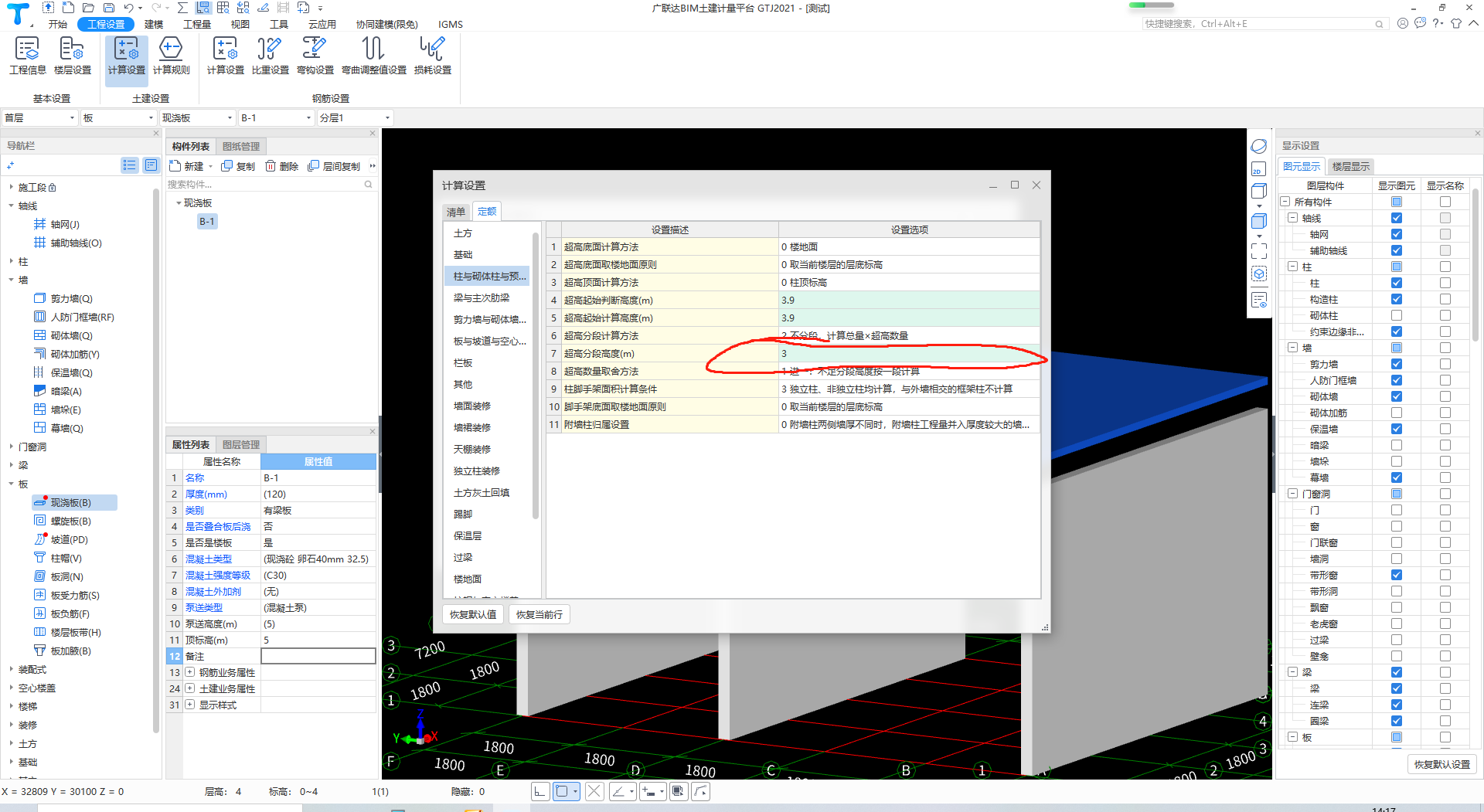Image resolution: width=1484 pixels, height=812 pixels.
Task: Collapse 墙 group in navigation tree
Action: pos(11,280)
